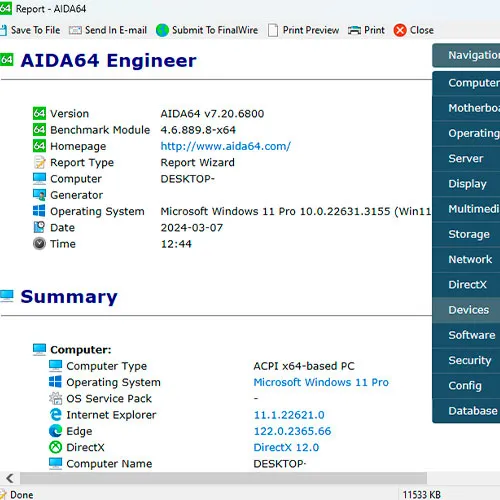
Task: Click the Homepage row AIDA64 icon
Action: [39, 146]
